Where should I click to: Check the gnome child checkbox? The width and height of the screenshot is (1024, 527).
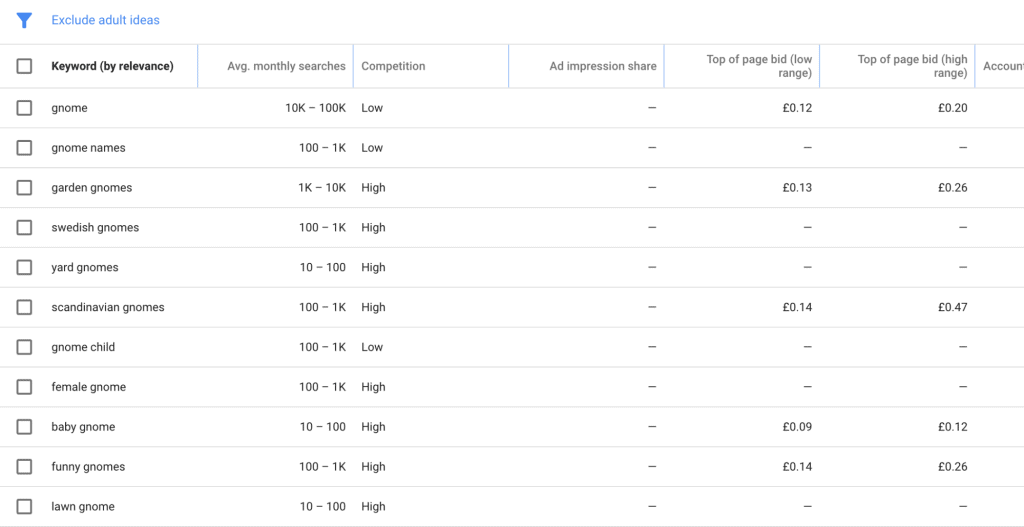(x=24, y=347)
